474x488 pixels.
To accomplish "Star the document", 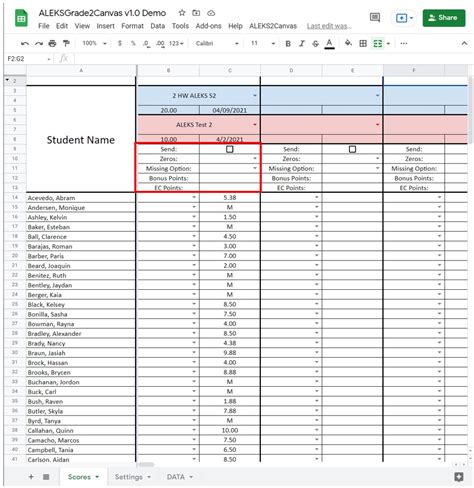I will coord(182,13).
